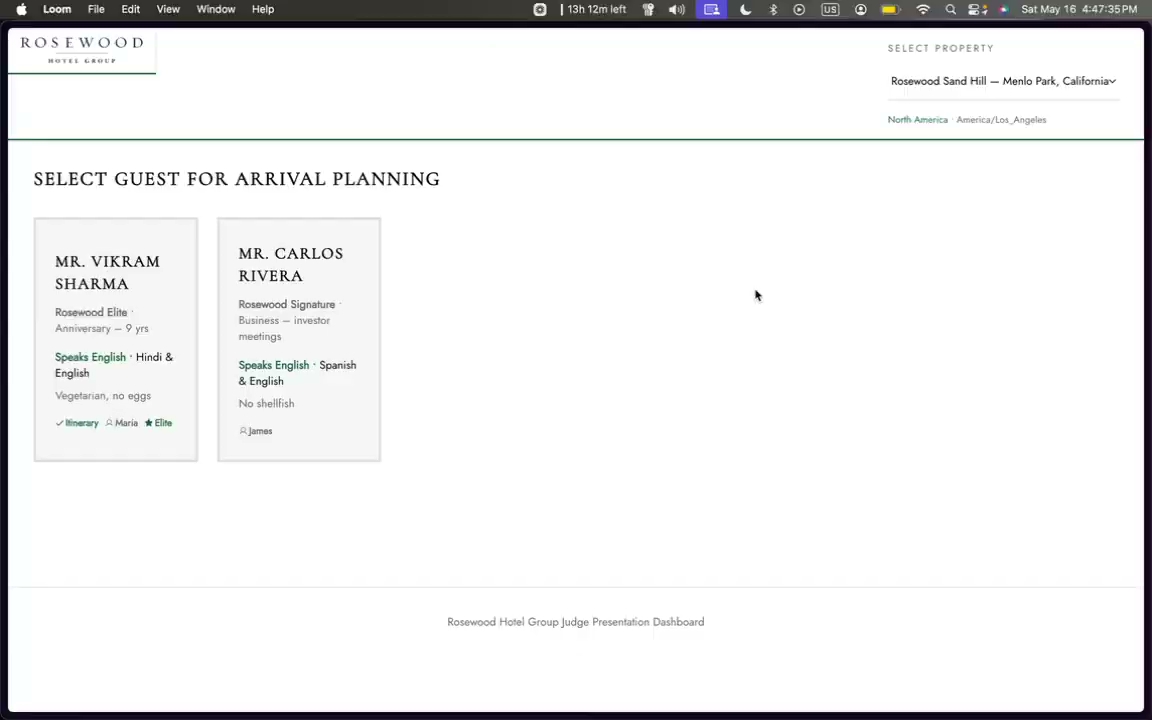Viewport: 1152px width, 720px height.
Task: Select the Mr. Vikram Sharma guest card
Action: [116, 339]
